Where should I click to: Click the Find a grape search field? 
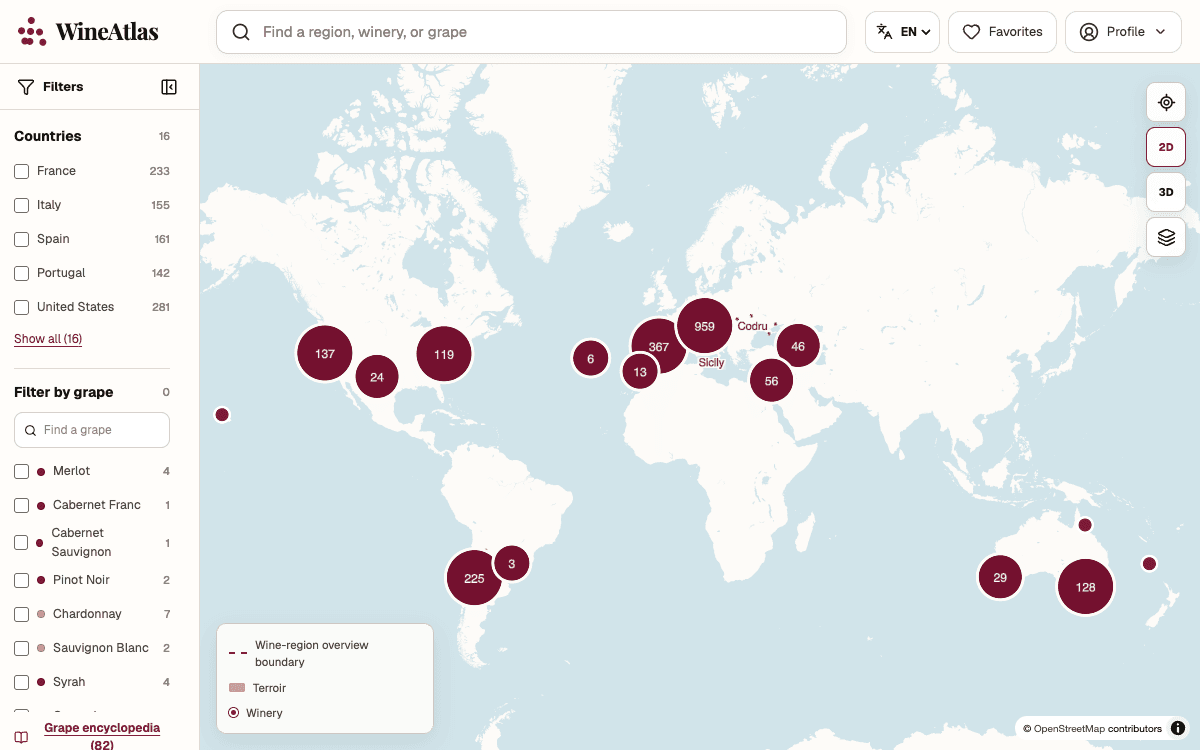[92, 430]
